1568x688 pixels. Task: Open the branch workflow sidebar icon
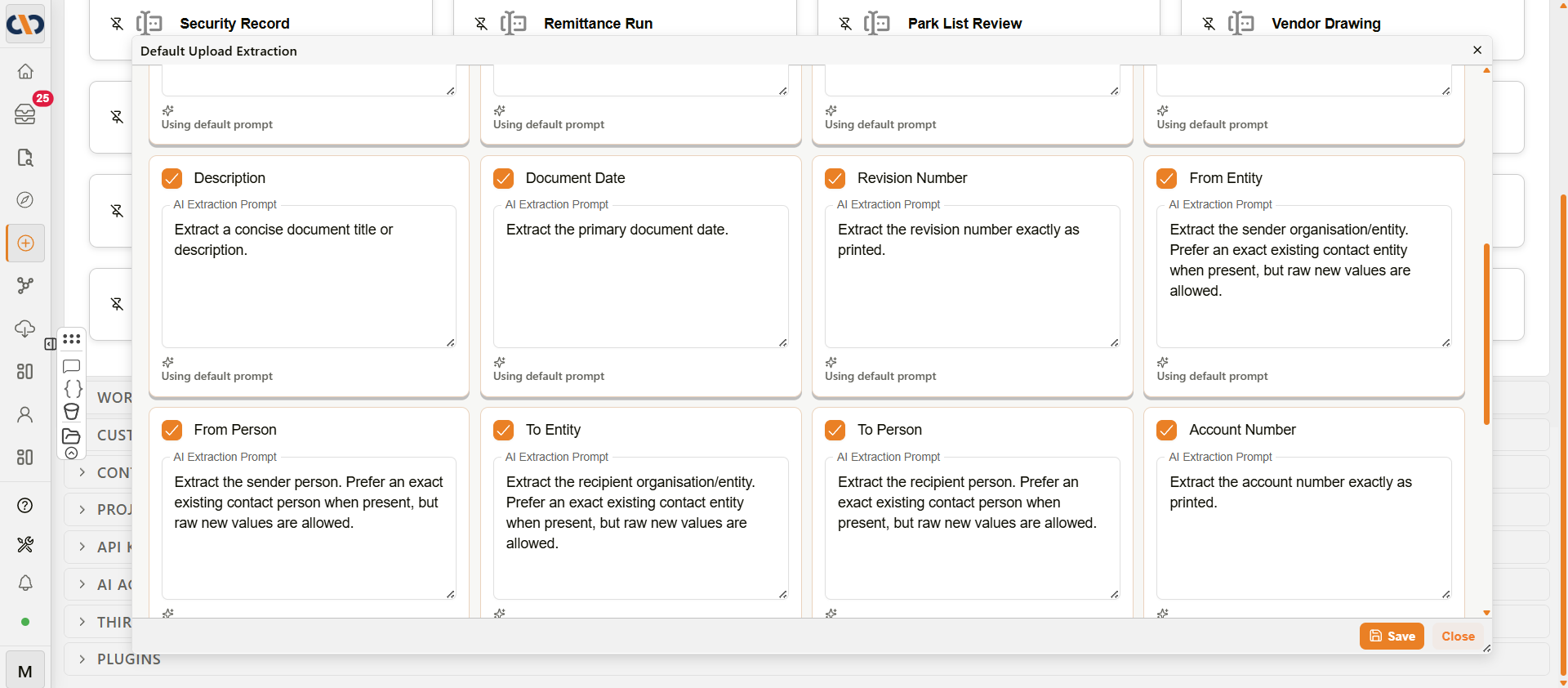25,286
